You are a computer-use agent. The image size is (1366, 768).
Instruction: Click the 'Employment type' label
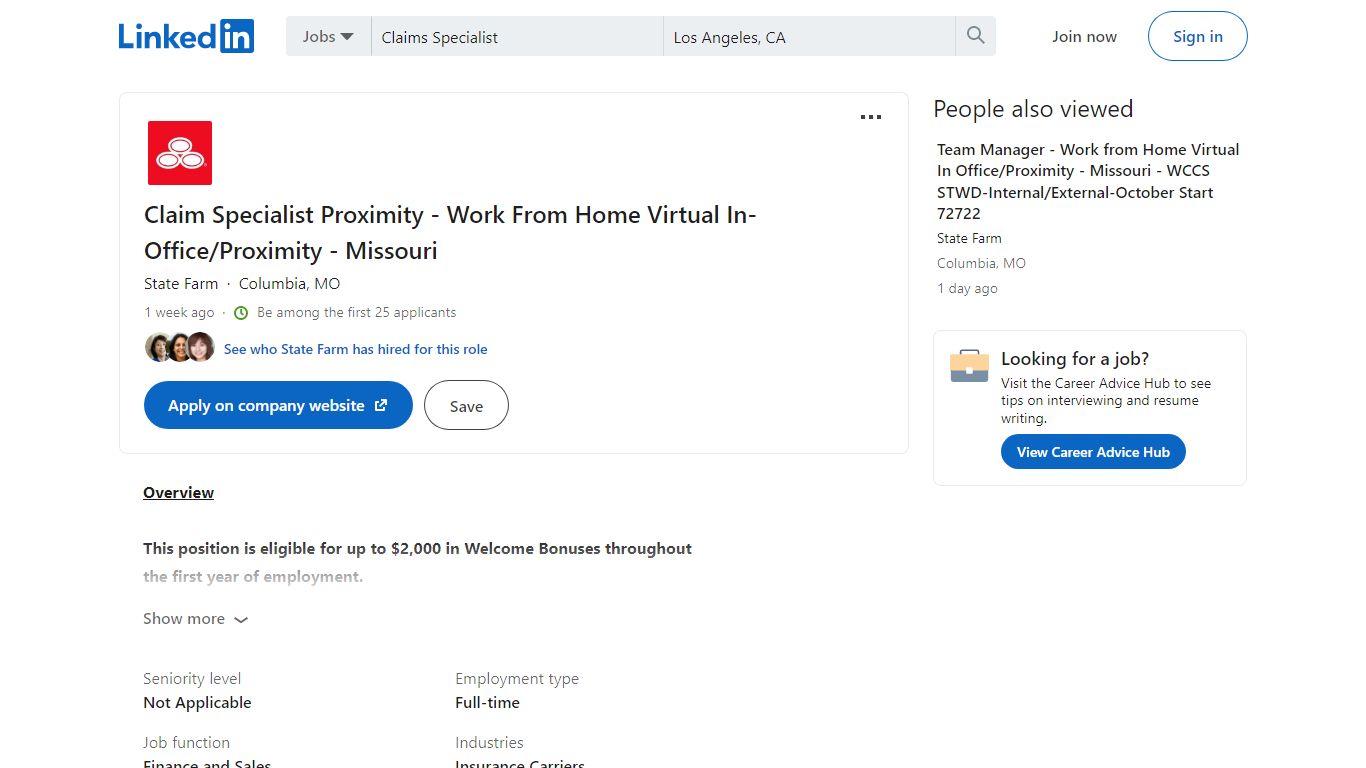coord(517,679)
